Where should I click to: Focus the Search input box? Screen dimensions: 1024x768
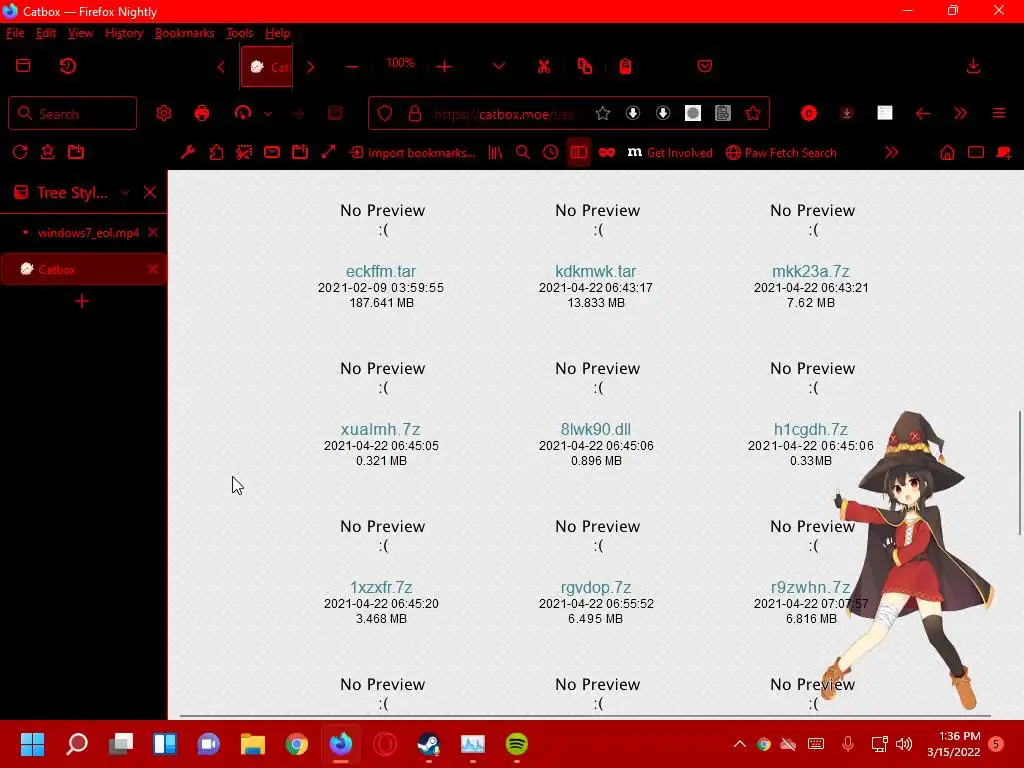(x=72, y=114)
